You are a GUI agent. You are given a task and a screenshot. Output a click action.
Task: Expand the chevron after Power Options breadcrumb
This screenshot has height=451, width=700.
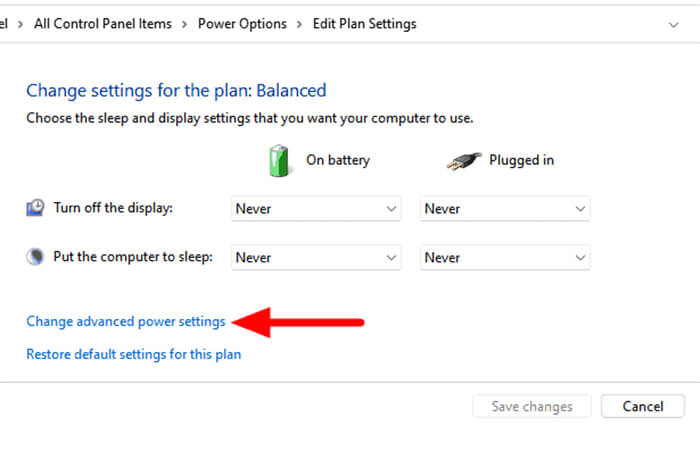[x=299, y=24]
